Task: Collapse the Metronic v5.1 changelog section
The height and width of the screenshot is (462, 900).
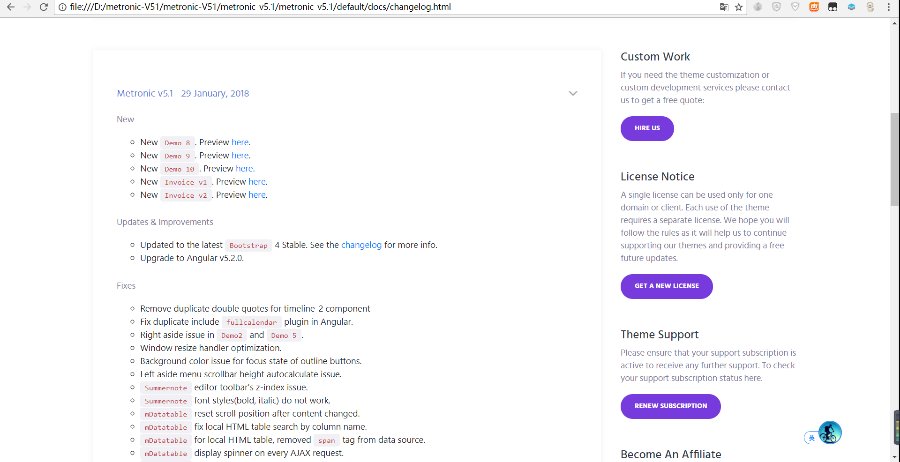Action: tap(572, 94)
